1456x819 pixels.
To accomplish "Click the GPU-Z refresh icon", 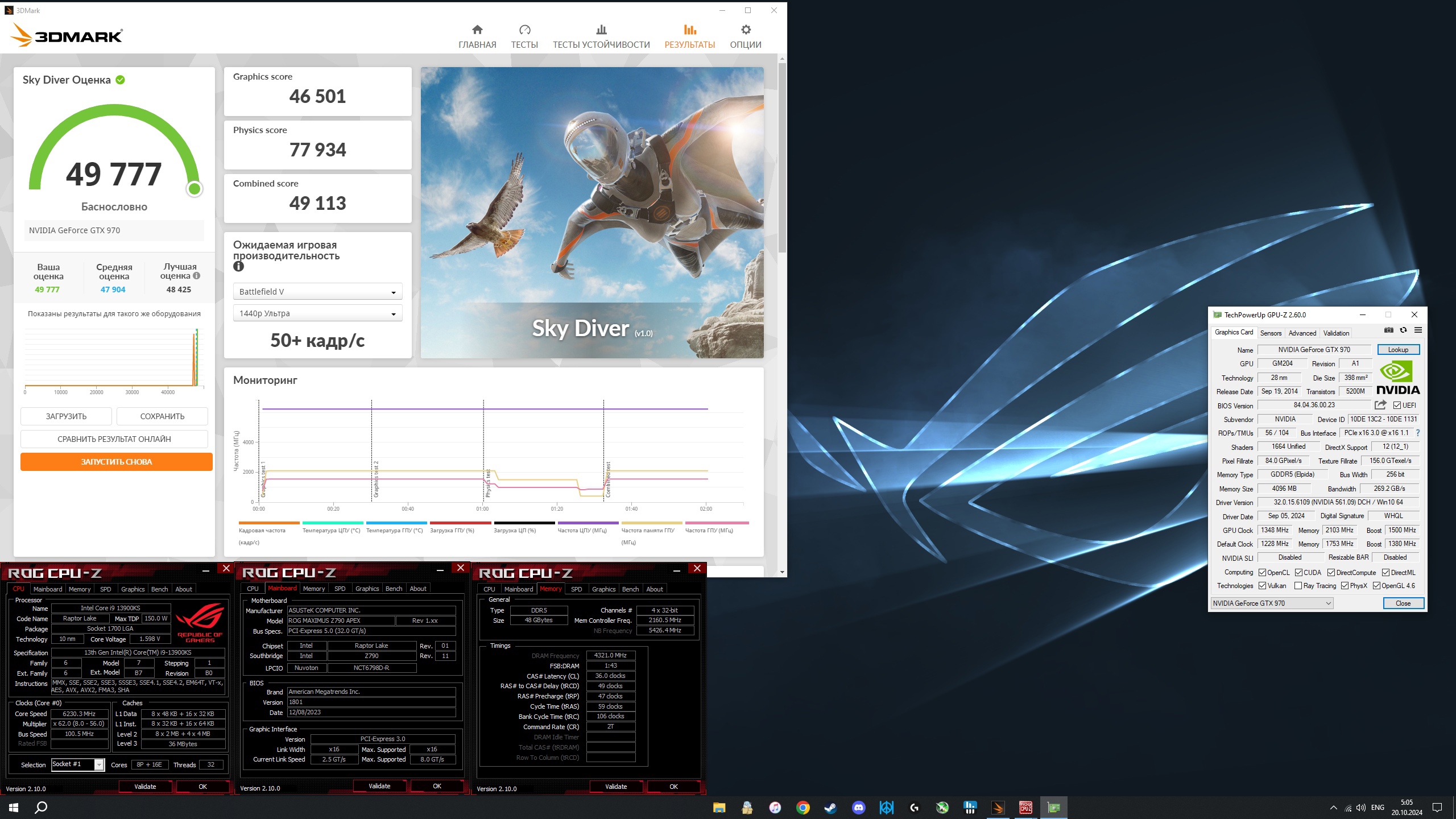I will 1403,330.
